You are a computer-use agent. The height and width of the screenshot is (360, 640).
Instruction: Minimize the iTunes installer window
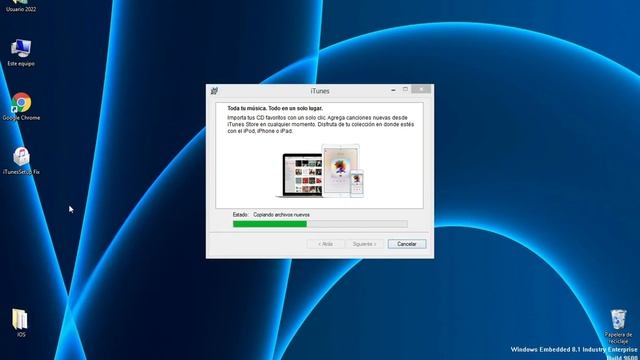click(393, 90)
